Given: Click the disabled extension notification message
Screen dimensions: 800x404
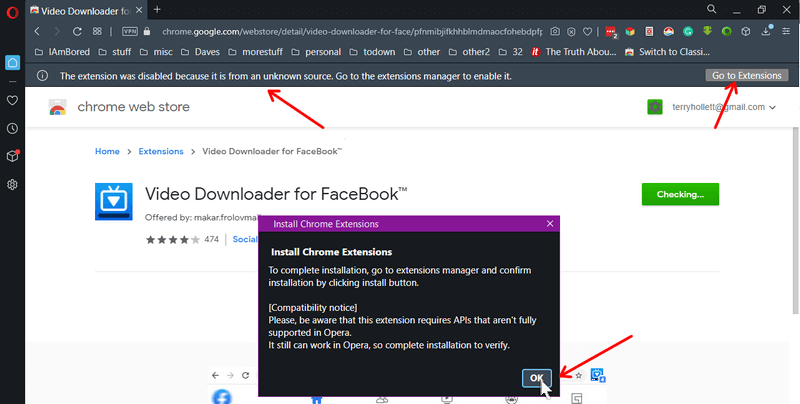Looking at the screenshot, I should 285,76.
